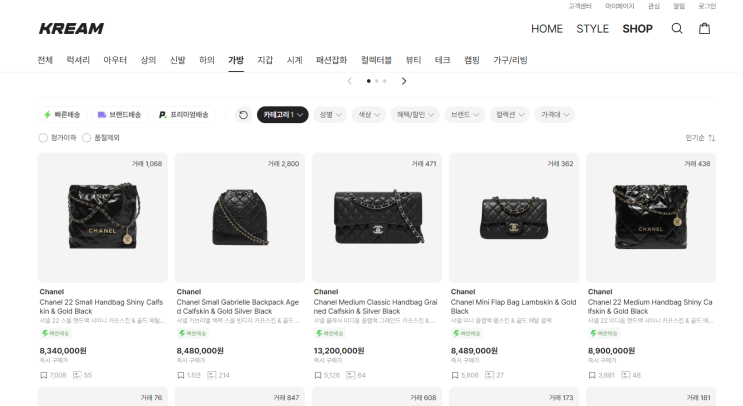
Task: Select the 품절제외 radio option
Action: click(87, 138)
